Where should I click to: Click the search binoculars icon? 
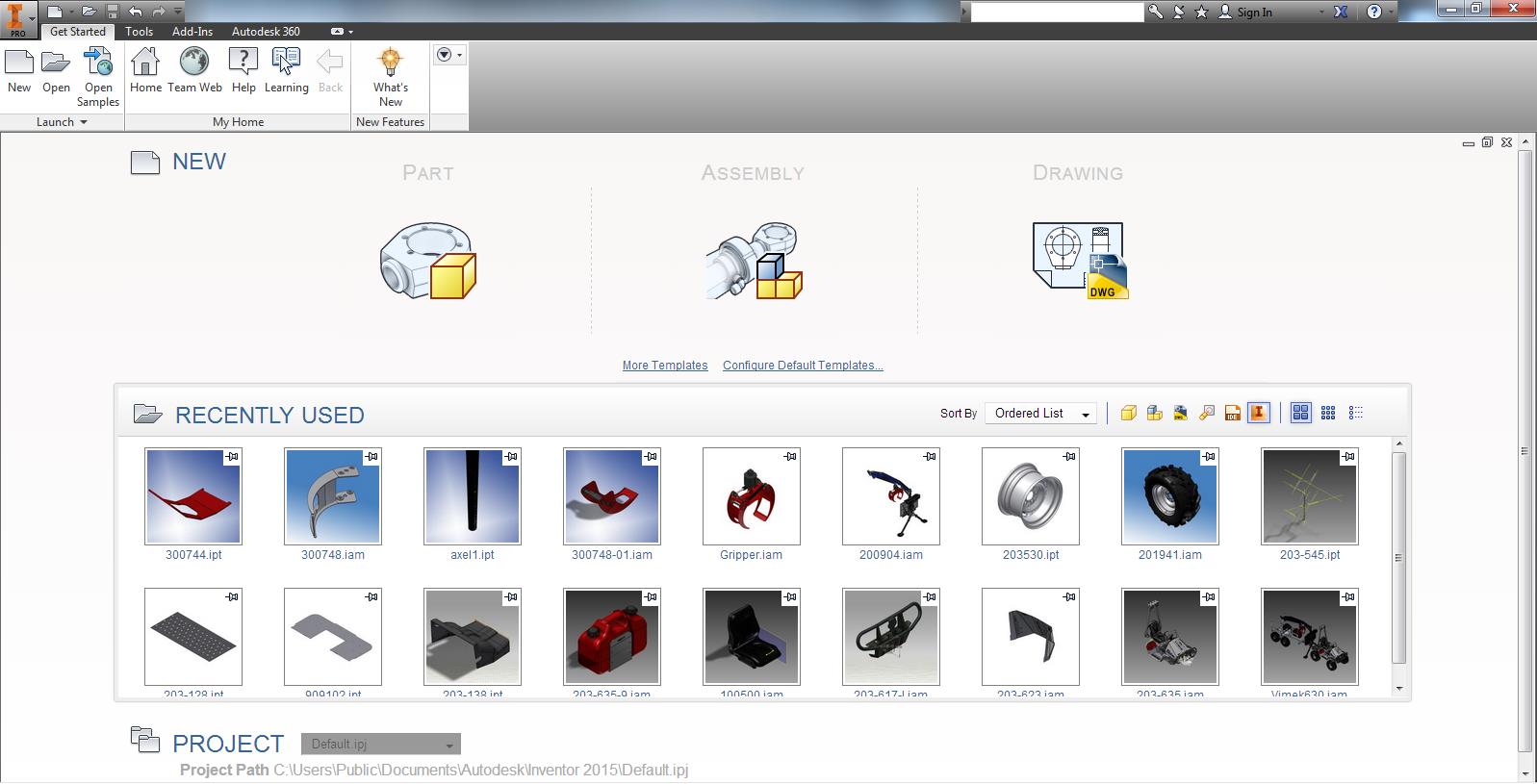click(1155, 12)
